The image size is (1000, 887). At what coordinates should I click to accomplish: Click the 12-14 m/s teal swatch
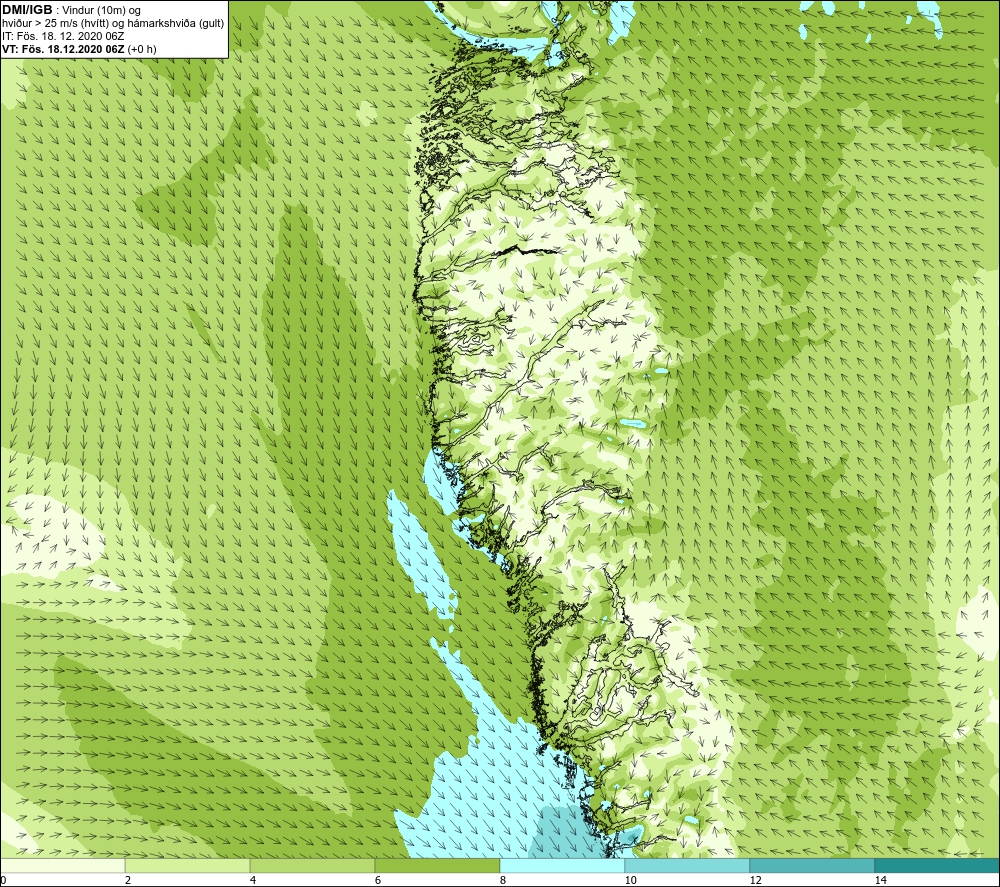coord(812,865)
